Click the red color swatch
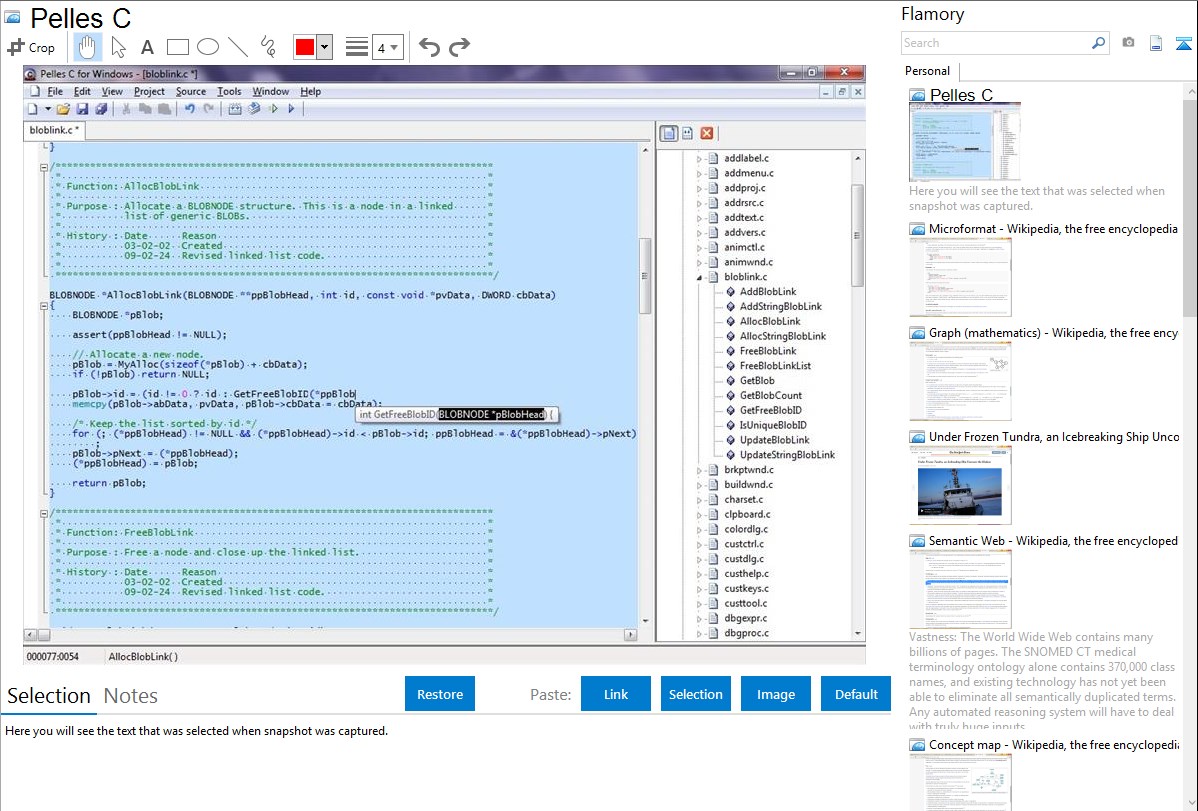Image resolution: width=1198 pixels, height=811 pixels. click(305, 47)
